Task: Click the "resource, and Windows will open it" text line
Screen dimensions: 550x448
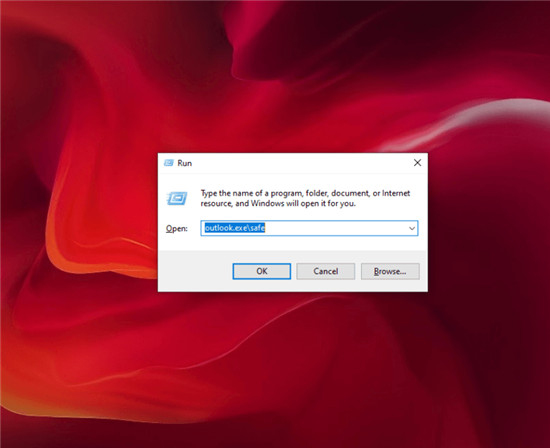Action: [278, 203]
